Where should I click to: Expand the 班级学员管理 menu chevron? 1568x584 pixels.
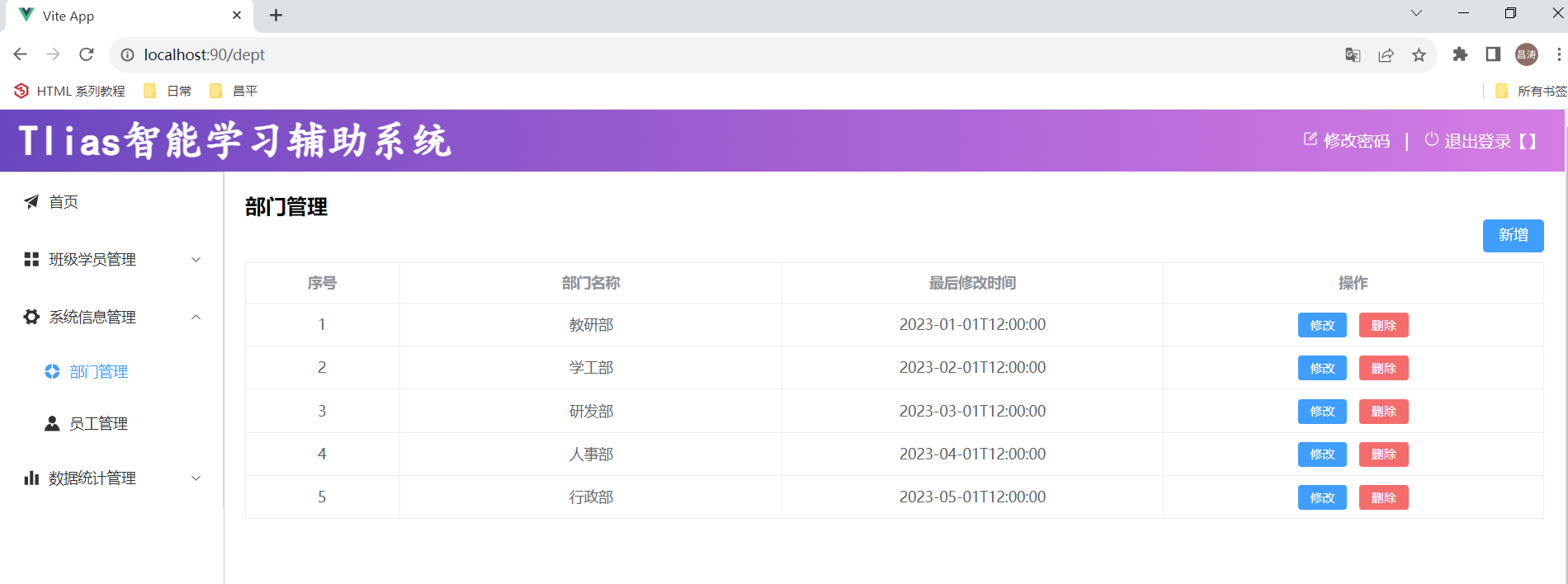196,260
